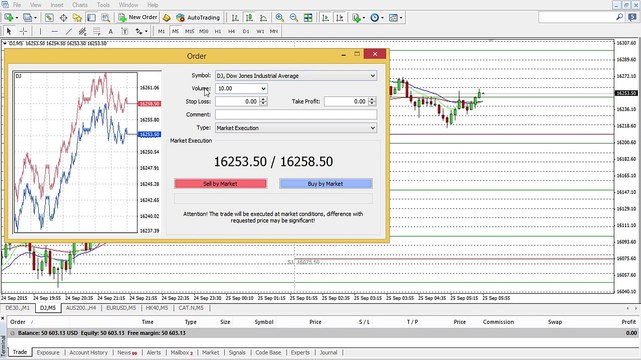
Task: Switch to the EURUSD,M5 chart tab
Action: pos(121,308)
